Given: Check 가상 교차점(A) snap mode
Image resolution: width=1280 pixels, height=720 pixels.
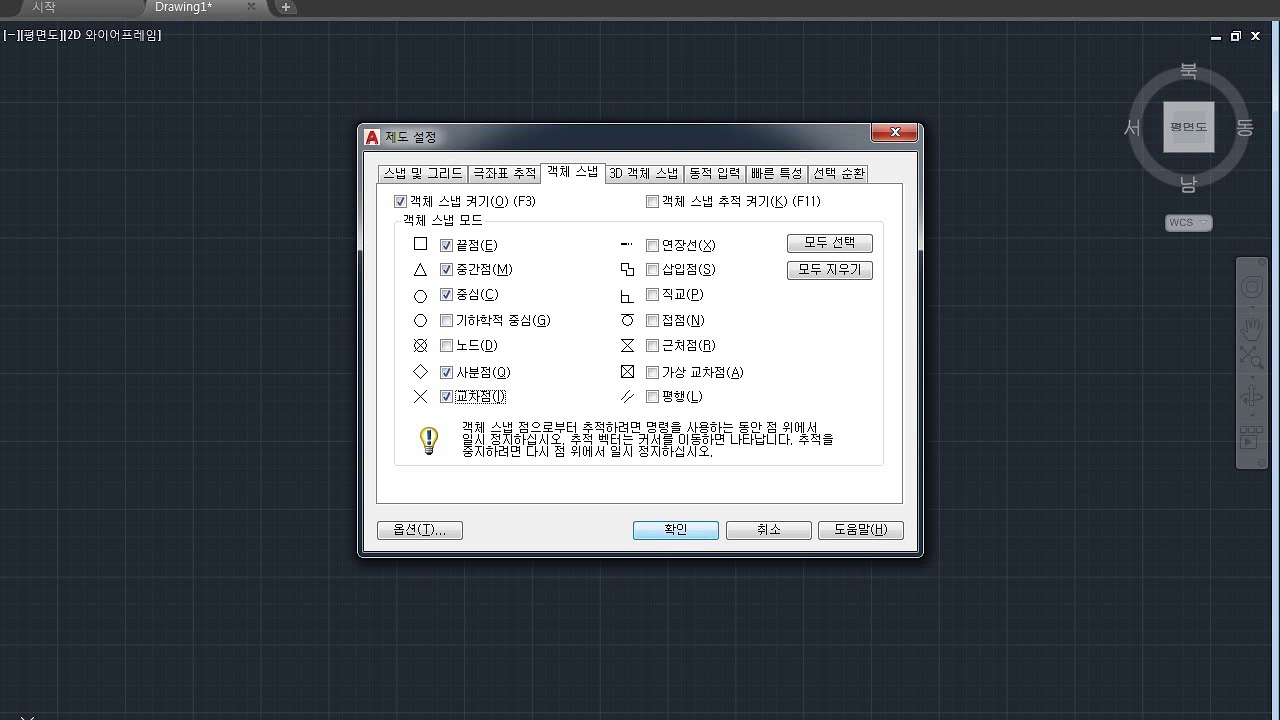Looking at the screenshot, I should (653, 373).
